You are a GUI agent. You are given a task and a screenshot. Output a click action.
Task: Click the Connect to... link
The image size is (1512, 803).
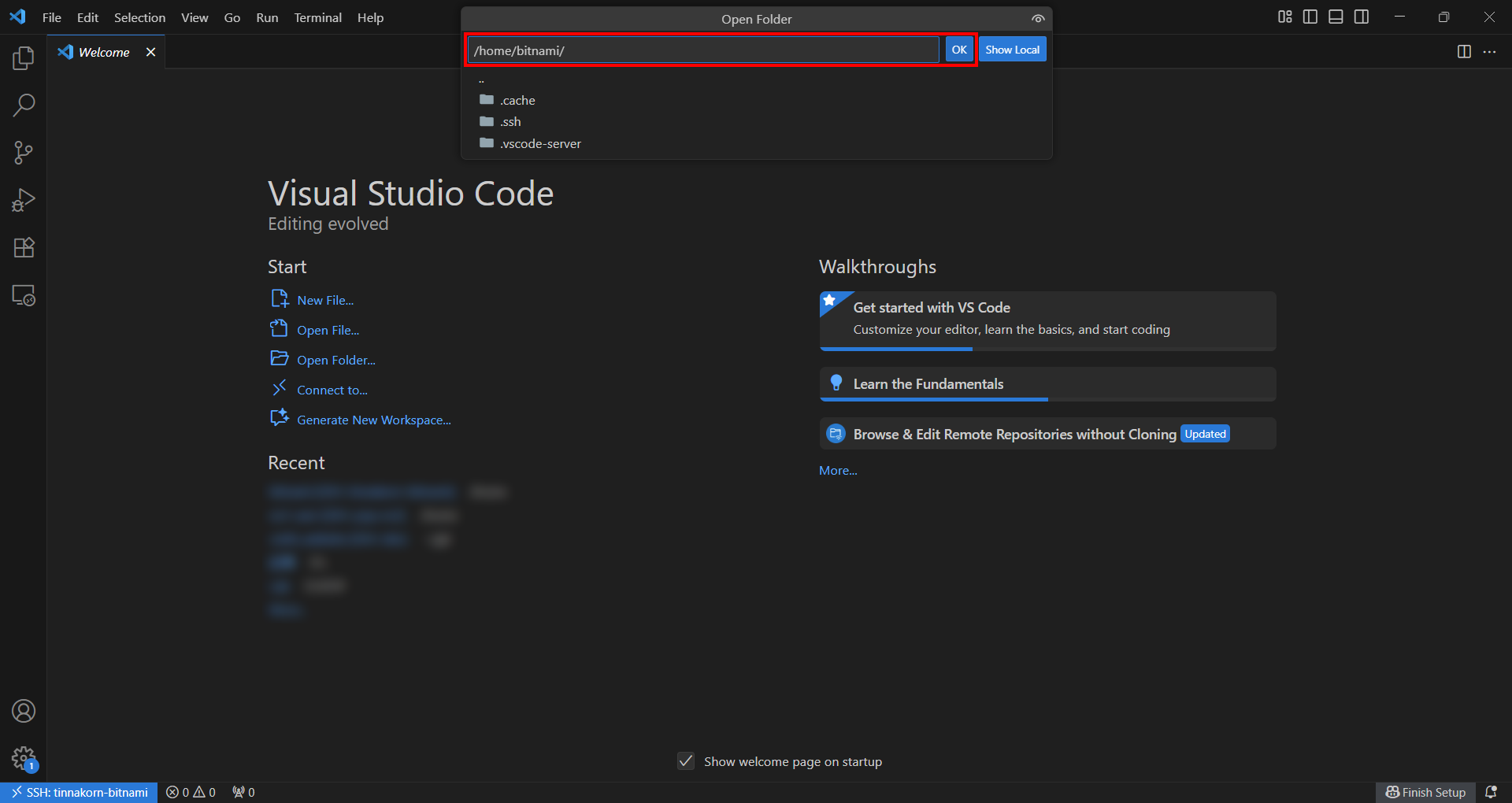tap(332, 390)
